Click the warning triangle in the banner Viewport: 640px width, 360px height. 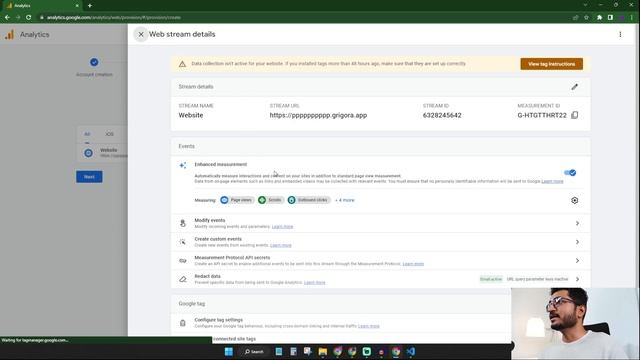[x=182, y=64]
